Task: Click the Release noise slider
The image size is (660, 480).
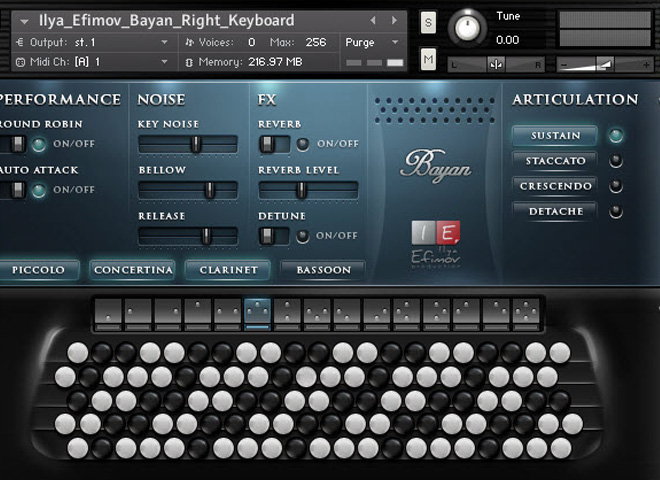Action: click(x=188, y=236)
